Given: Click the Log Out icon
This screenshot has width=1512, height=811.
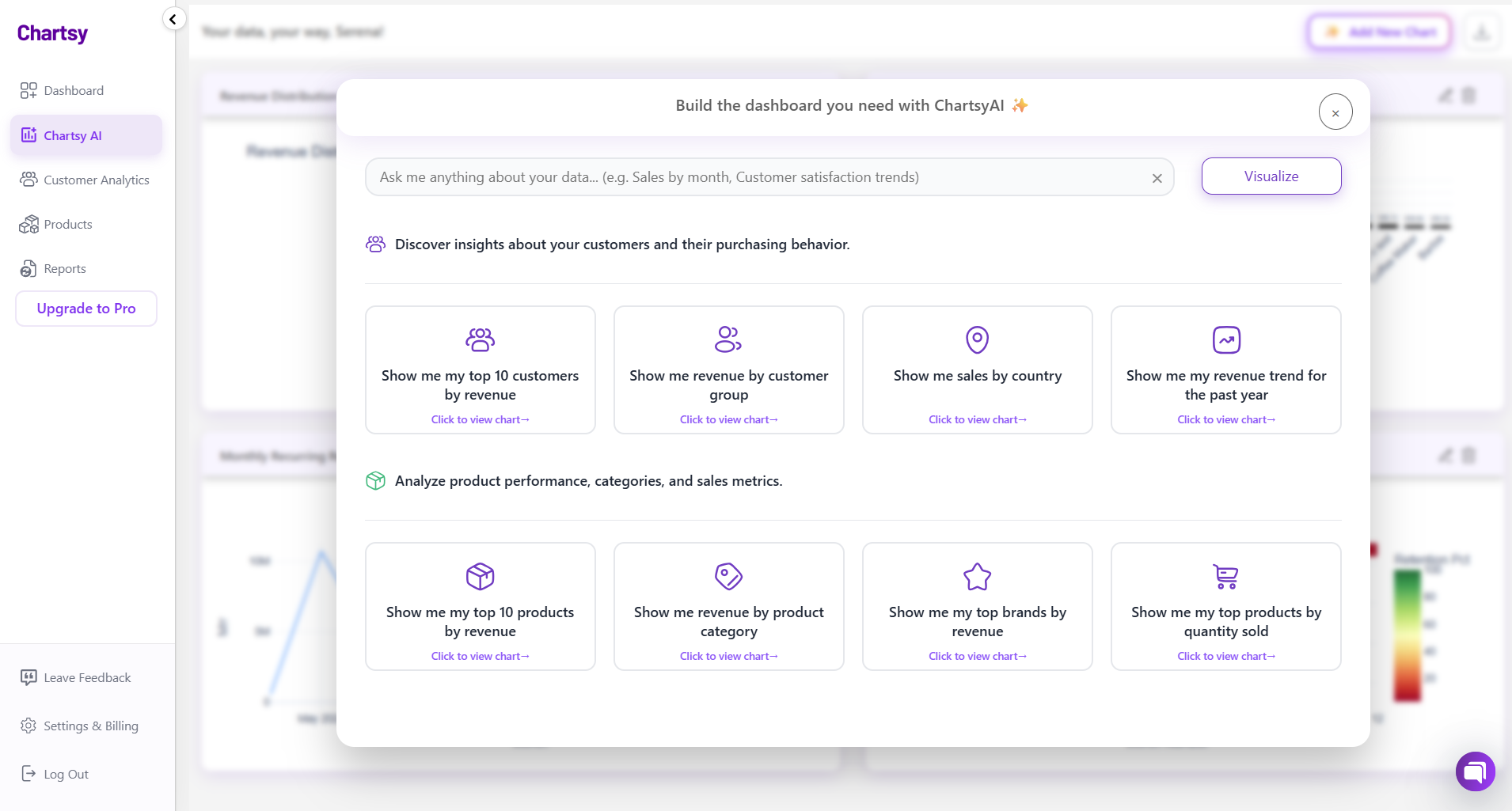Looking at the screenshot, I should click(x=28, y=774).
